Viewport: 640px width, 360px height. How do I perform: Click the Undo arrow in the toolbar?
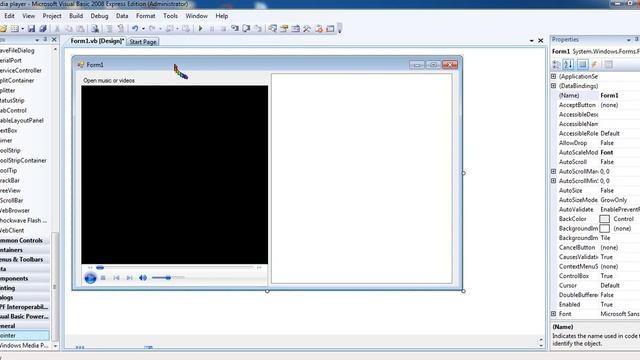(134, 29)
